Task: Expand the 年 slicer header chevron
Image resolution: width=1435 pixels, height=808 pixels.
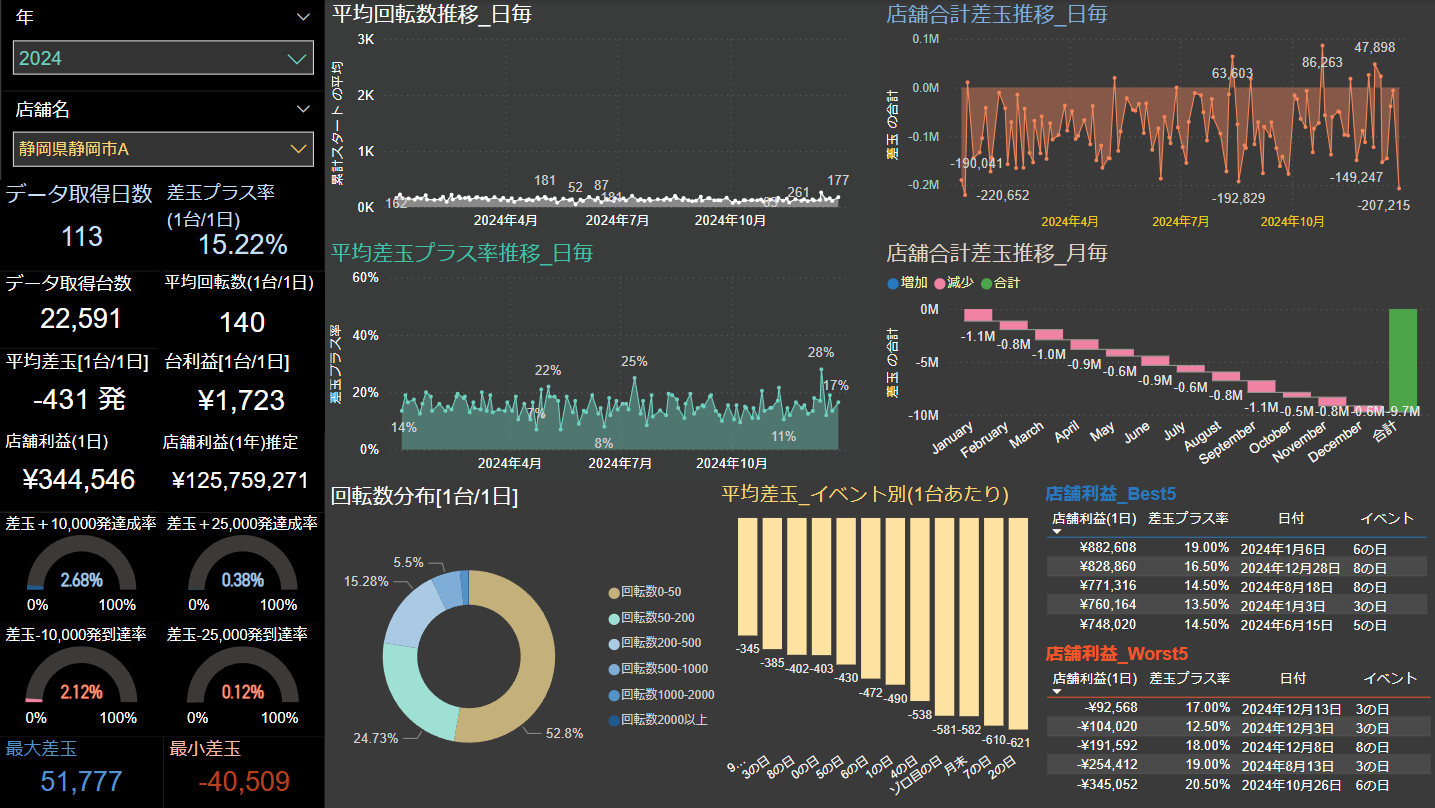Action: pos(303,17)
